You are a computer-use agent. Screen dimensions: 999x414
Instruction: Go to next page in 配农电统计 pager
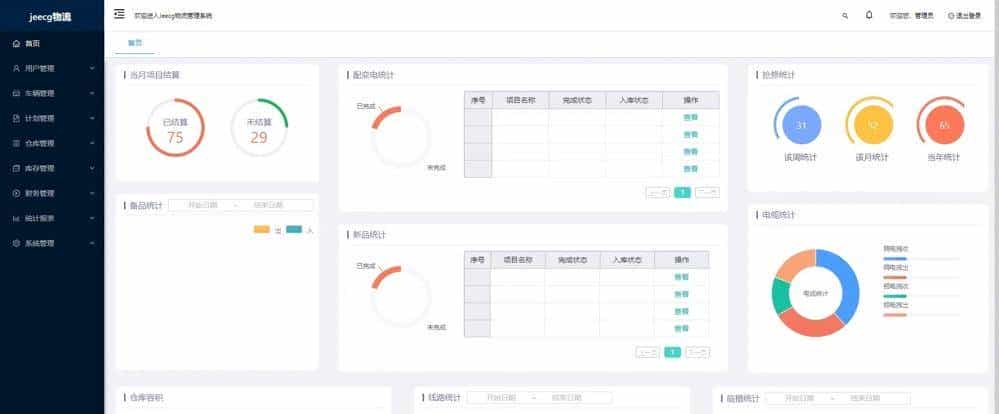pos(707,192)
